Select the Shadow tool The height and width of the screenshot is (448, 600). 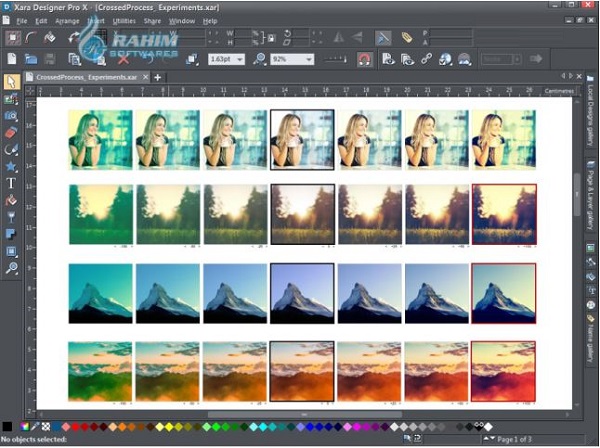tap(11, 234)
